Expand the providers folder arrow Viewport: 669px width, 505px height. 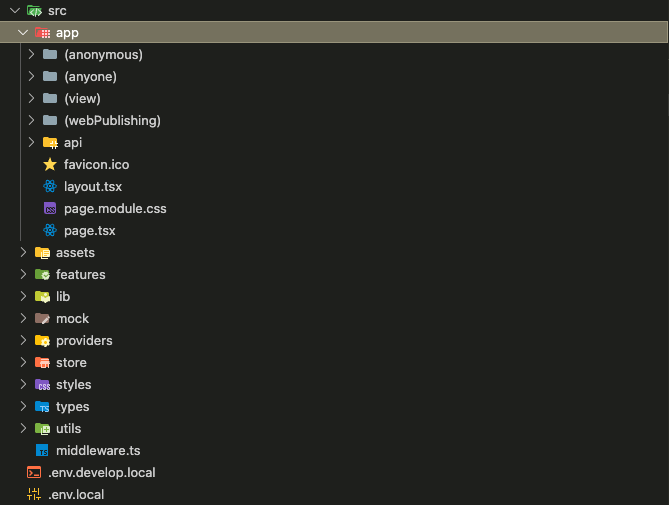(23, 340)
